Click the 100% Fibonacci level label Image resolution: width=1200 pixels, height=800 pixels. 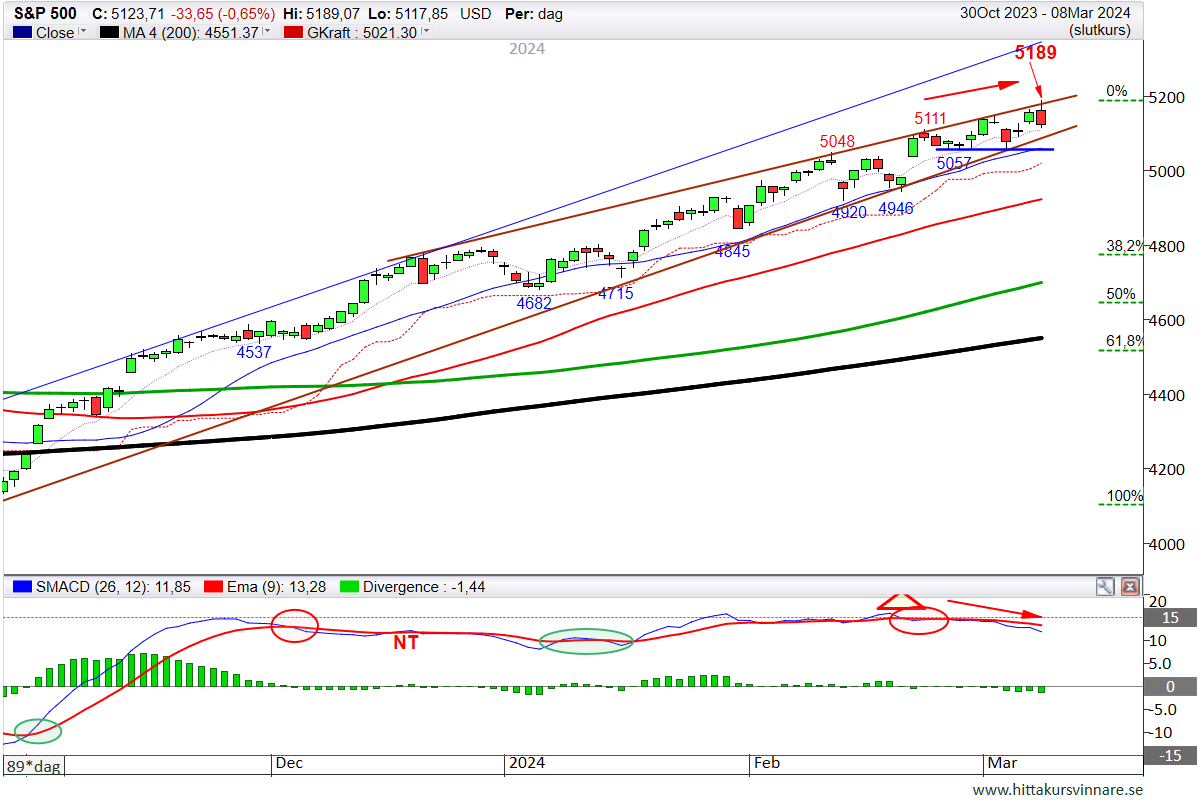click(x=1125, y=497)
